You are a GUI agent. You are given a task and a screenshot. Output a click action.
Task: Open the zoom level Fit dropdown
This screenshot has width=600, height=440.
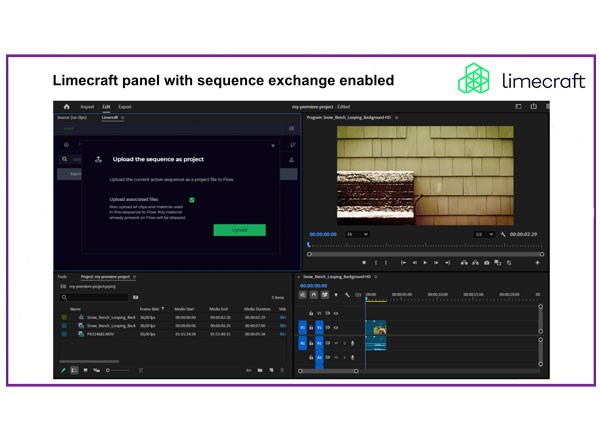click(357, 234)
